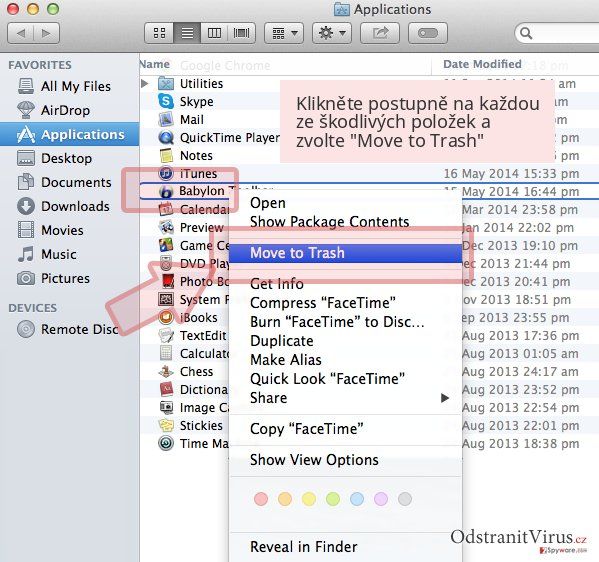Image resolution: width=599 pixels, height=562 pixels.
Task: Close the Finder window
Action: coord(13,8)
